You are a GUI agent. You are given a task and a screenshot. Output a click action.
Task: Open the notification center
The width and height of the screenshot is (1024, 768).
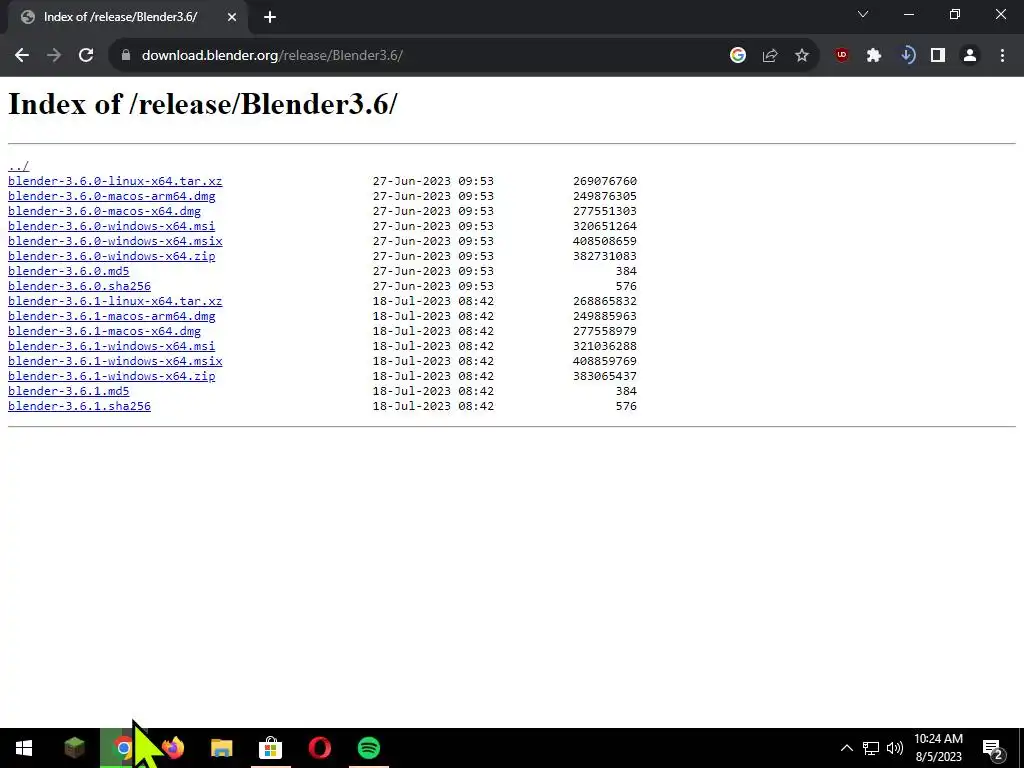993,748
